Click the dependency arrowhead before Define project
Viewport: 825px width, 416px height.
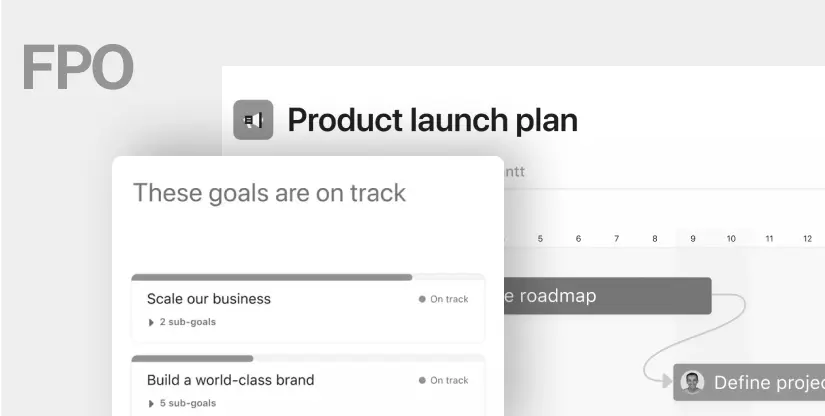667,381
